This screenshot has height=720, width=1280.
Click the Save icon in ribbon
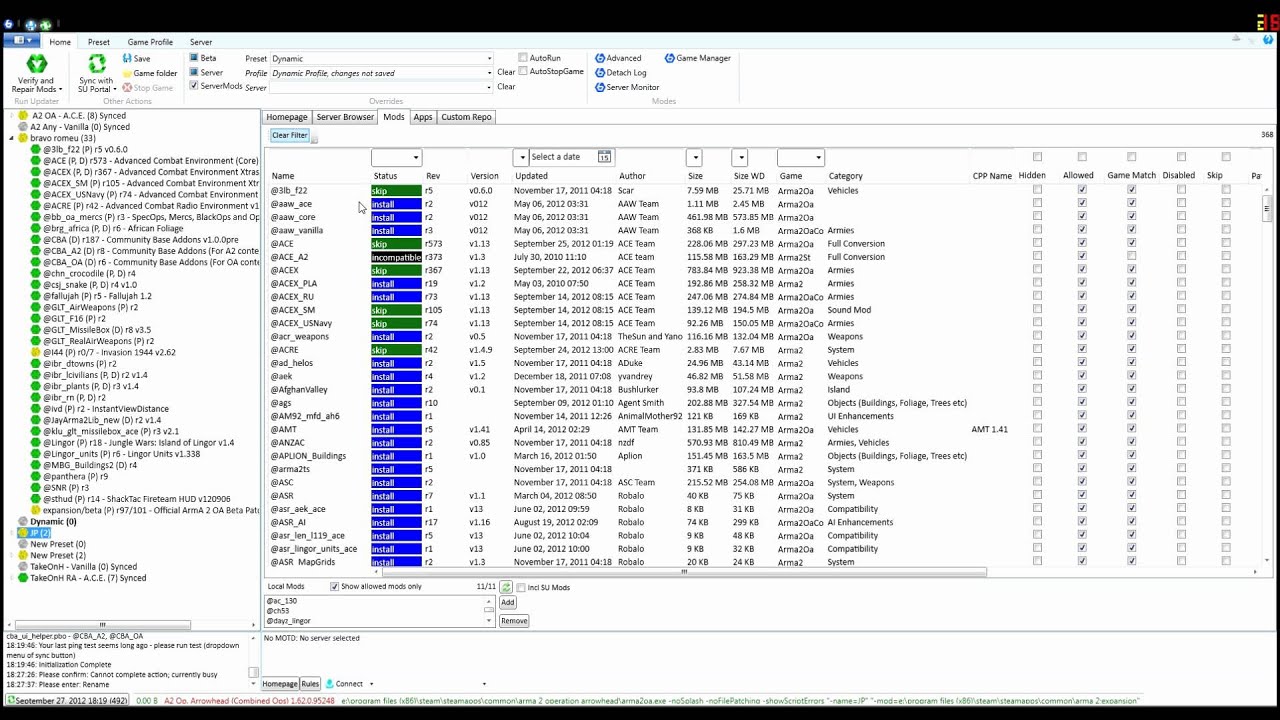128,59
